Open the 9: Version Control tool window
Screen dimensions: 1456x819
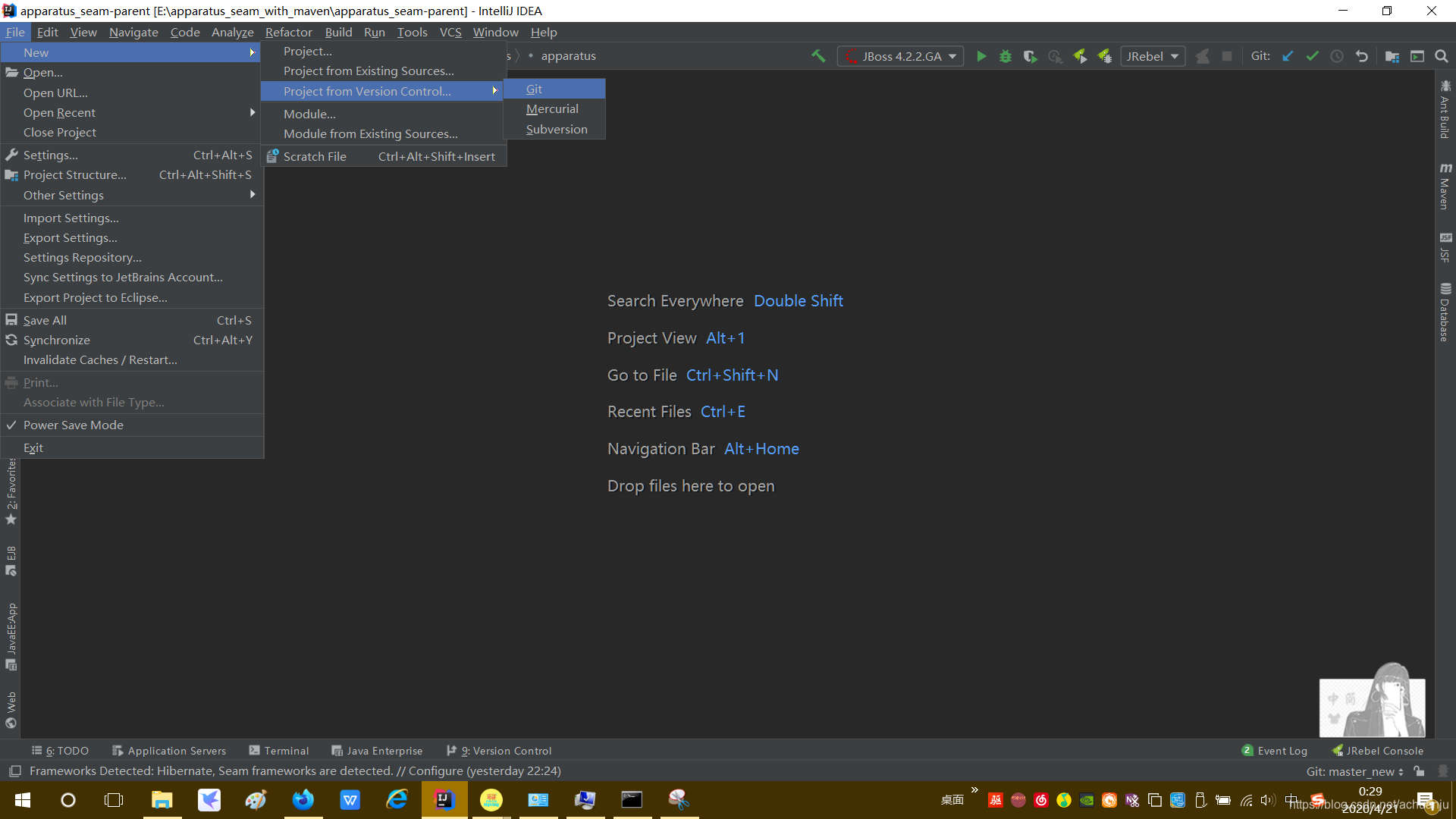pyautogui.click(x=499, y=751)
